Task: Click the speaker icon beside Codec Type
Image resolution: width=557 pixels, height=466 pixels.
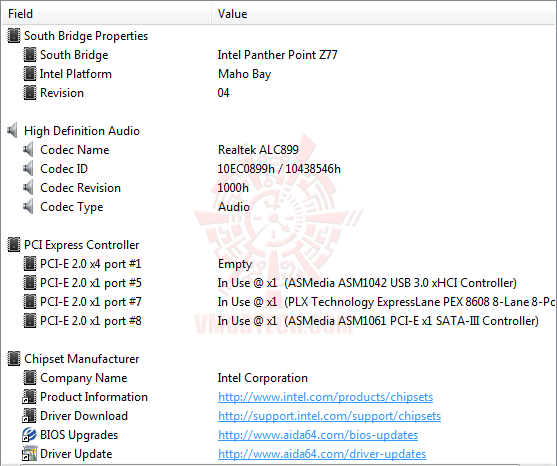Action: tap(28, 207)
